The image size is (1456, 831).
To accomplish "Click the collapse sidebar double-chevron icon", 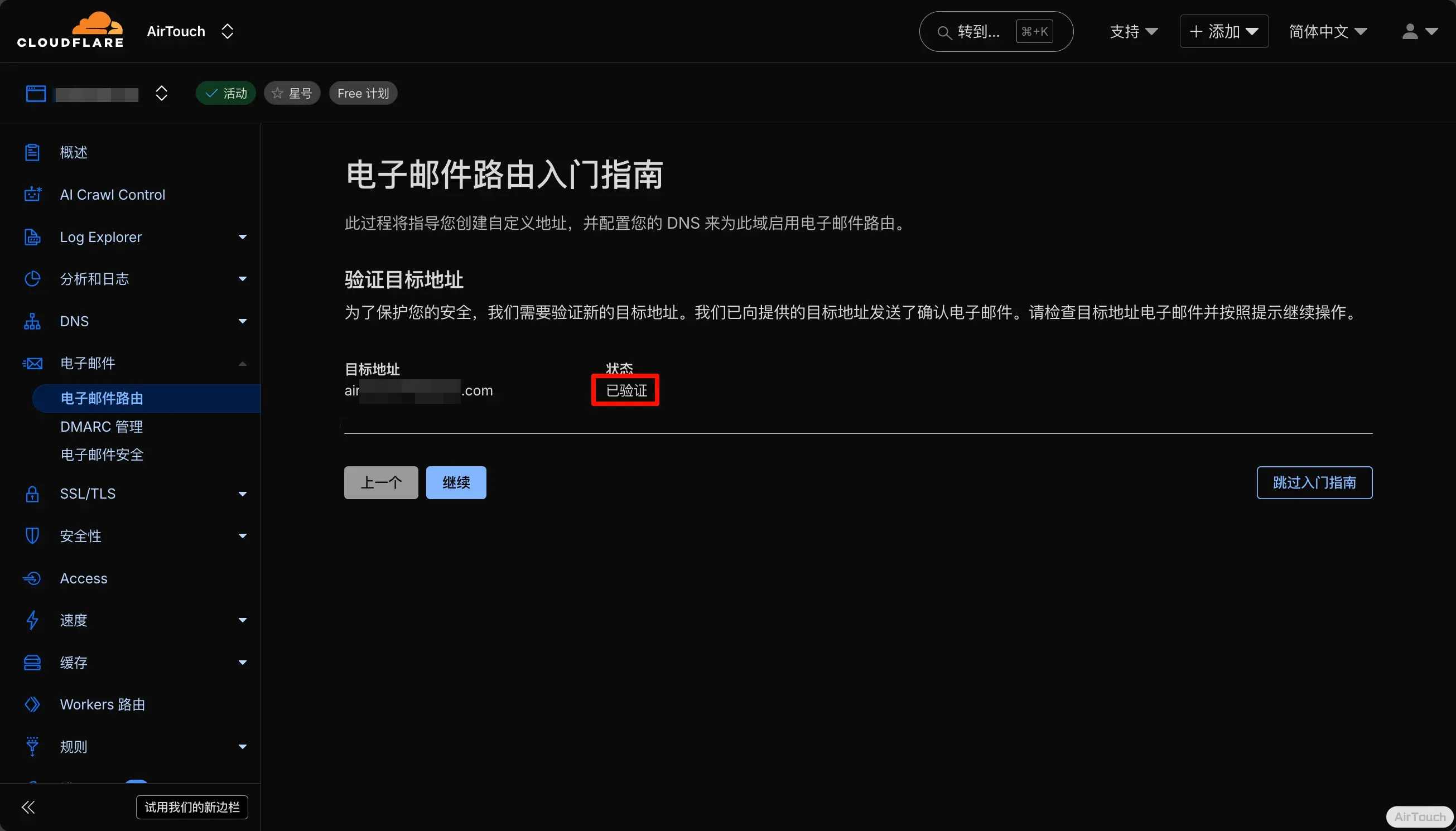I will click(28, 807).
